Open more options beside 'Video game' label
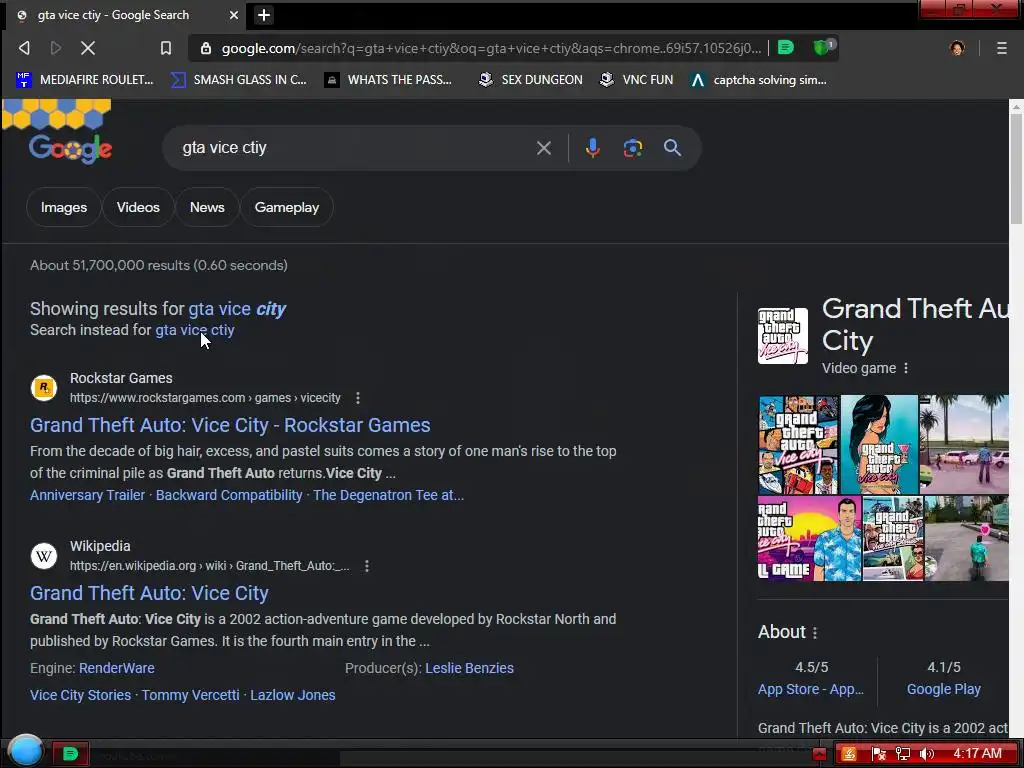 pyautogui.click(x=905, y=368)
